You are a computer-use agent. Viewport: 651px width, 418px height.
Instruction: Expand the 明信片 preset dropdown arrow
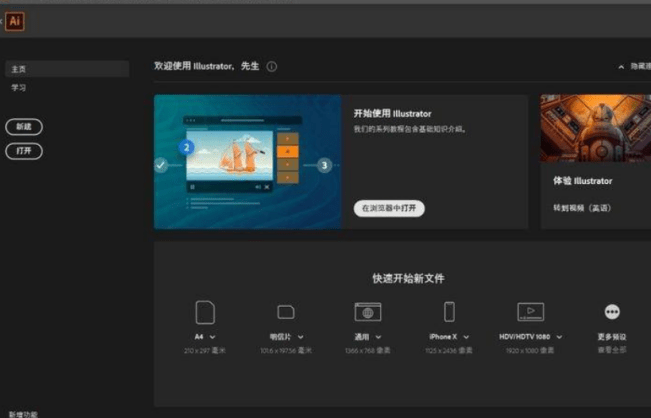click(x=301, y=337)
